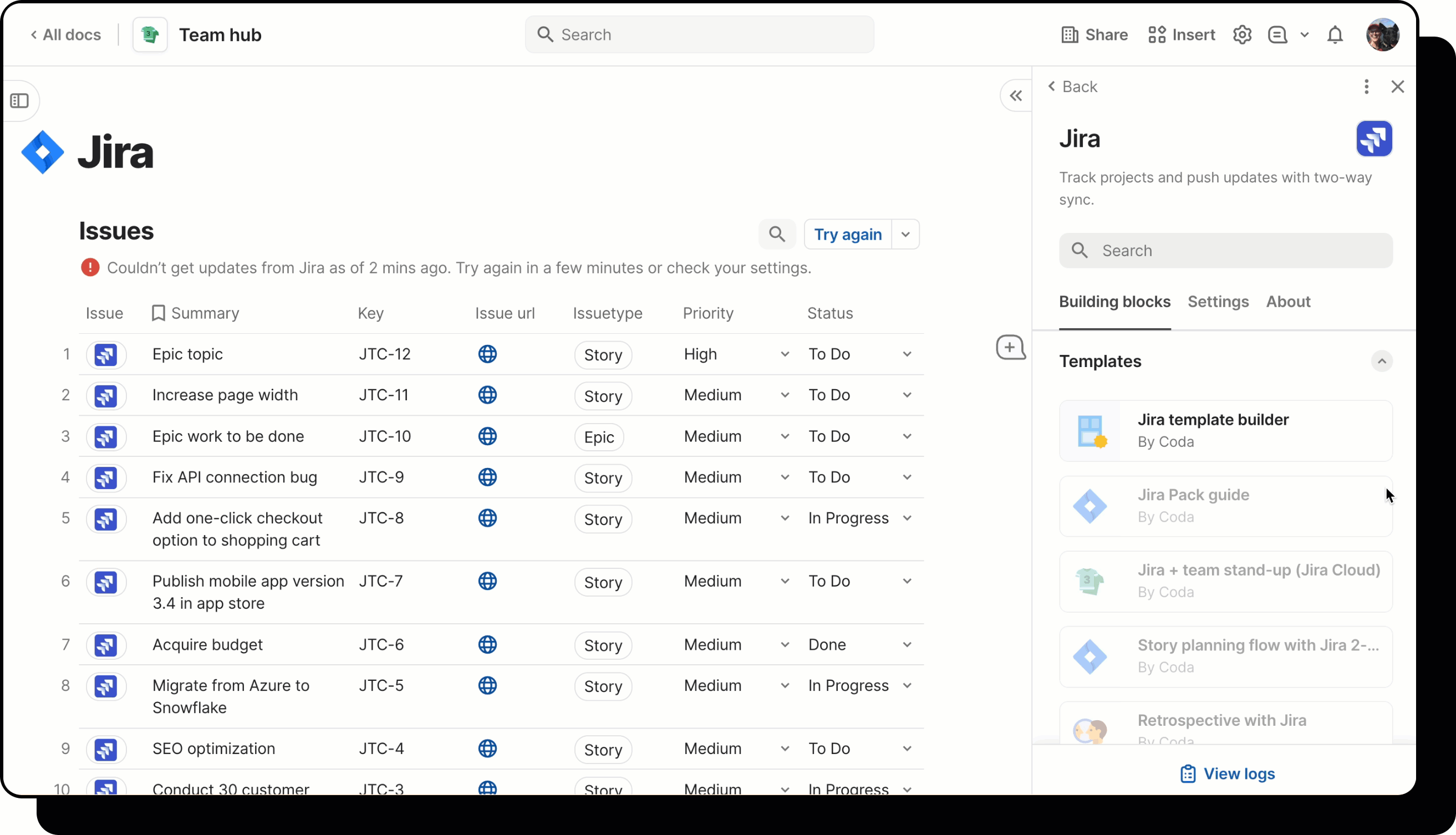Click the Jira issue icon in row 3
This screenshot has height=835, width=1456.
[106, 436]
